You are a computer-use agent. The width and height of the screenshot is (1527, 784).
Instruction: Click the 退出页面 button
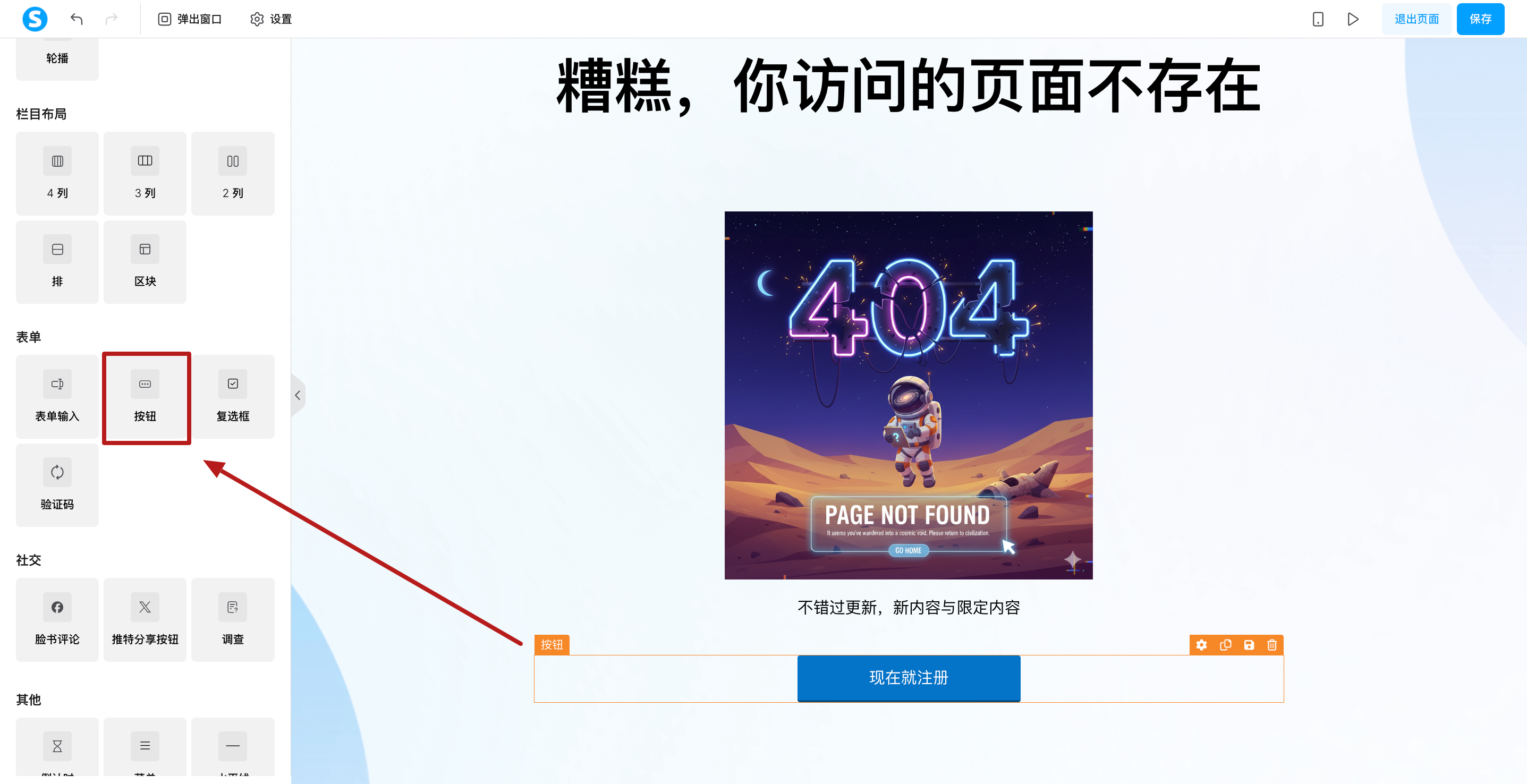(1416, 19)
